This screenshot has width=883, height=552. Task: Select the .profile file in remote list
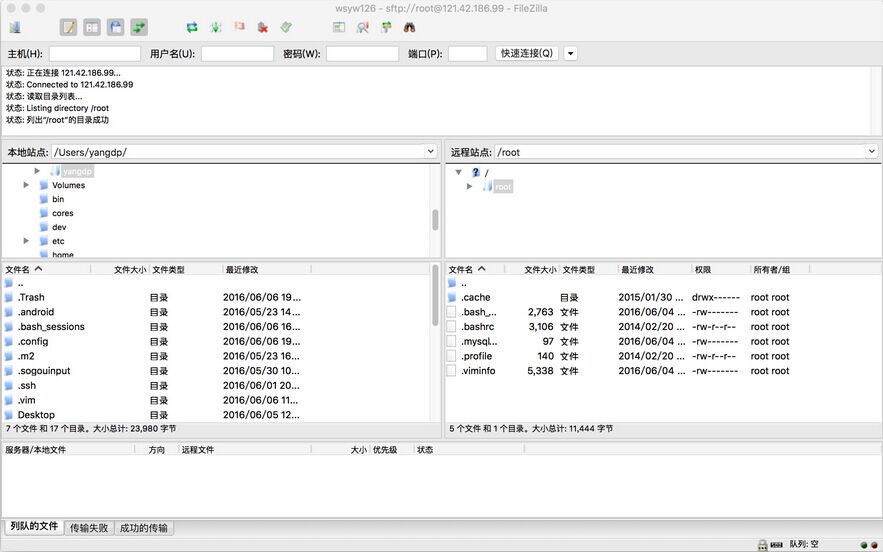pyautogui.click(x=476, y=356)
